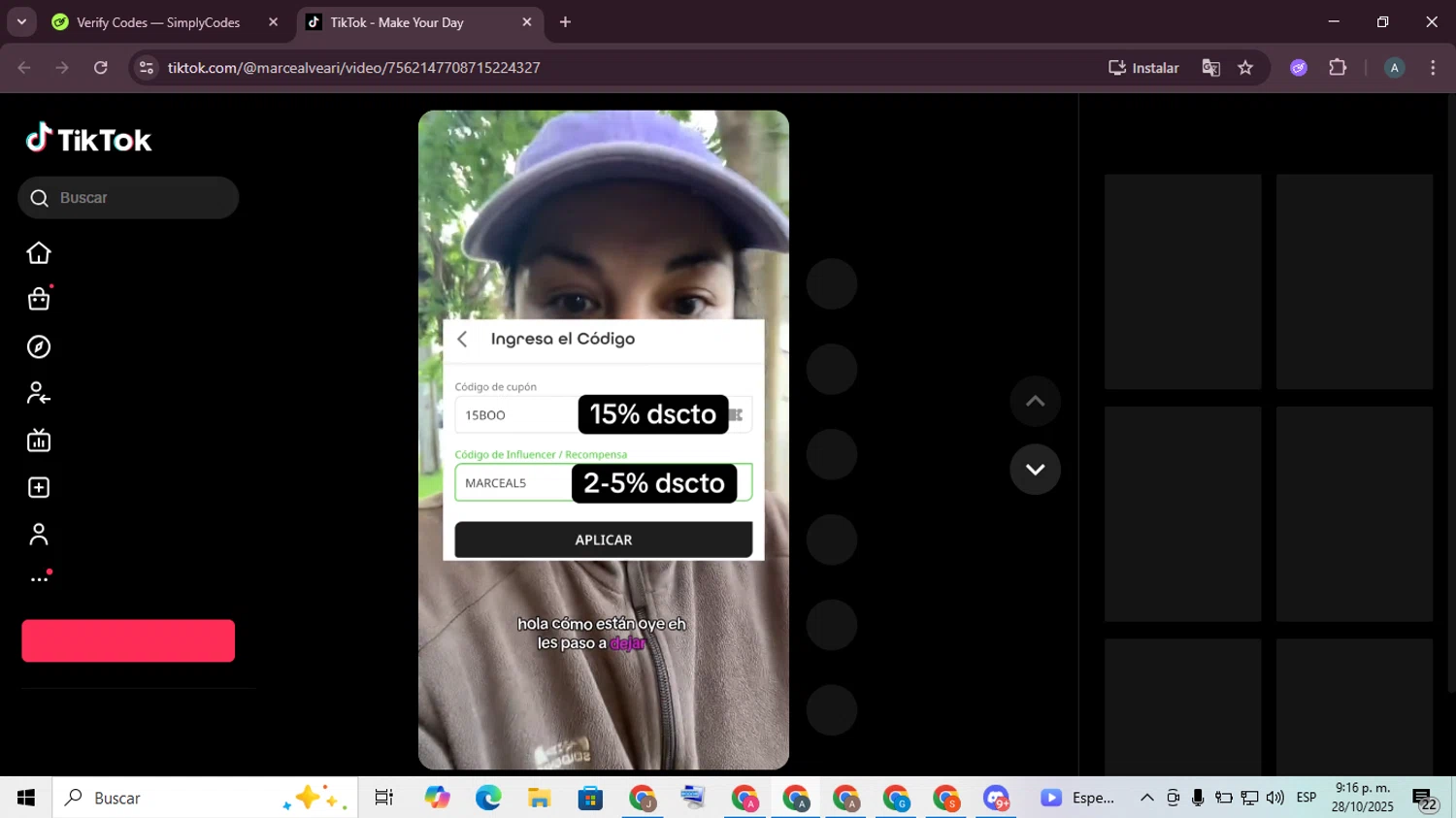Click the red login button in the sidebar
This screenshot has width=1456, height=818.
128,640
